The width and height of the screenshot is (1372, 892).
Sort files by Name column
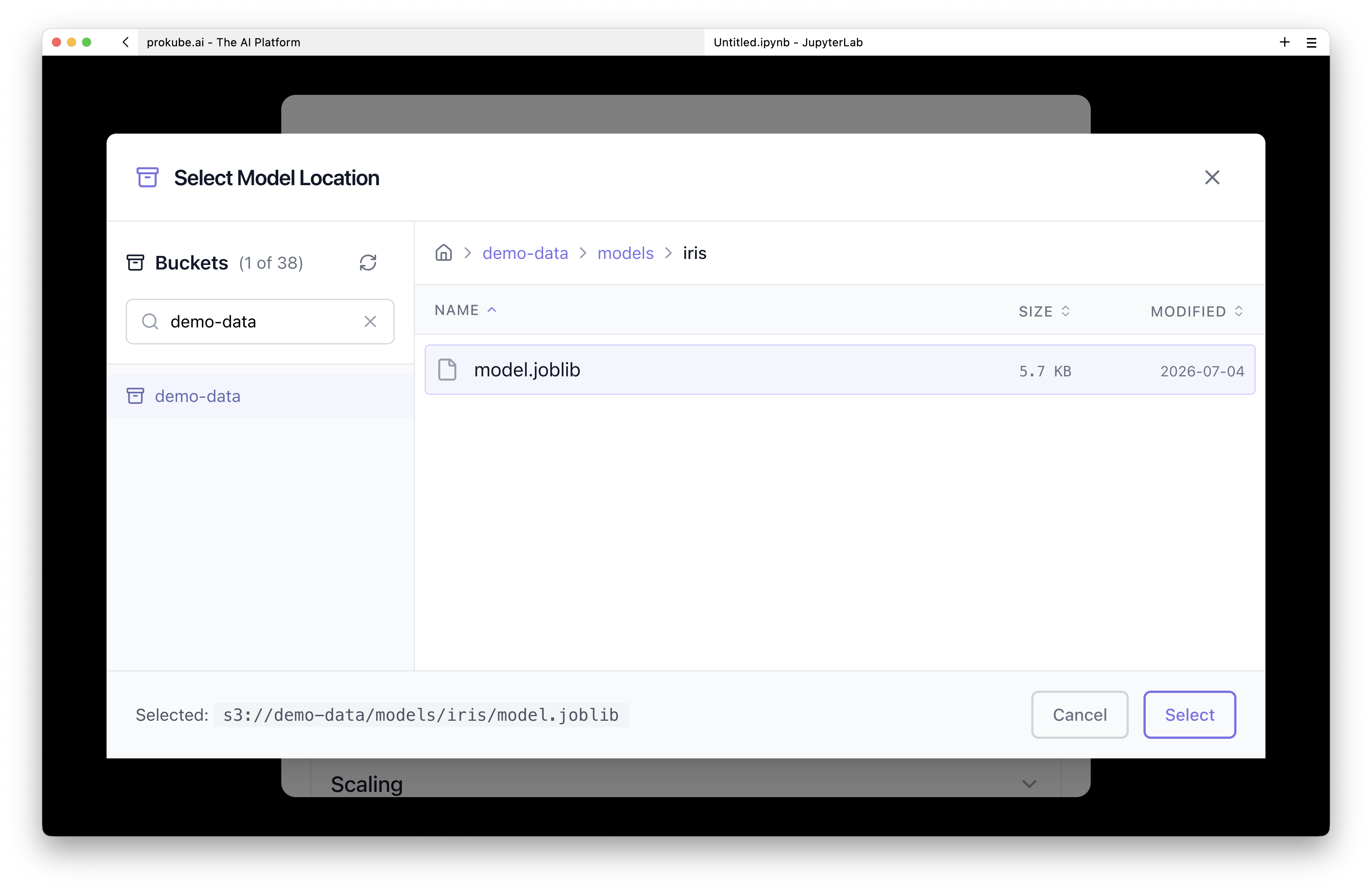[x=465, y=310]
